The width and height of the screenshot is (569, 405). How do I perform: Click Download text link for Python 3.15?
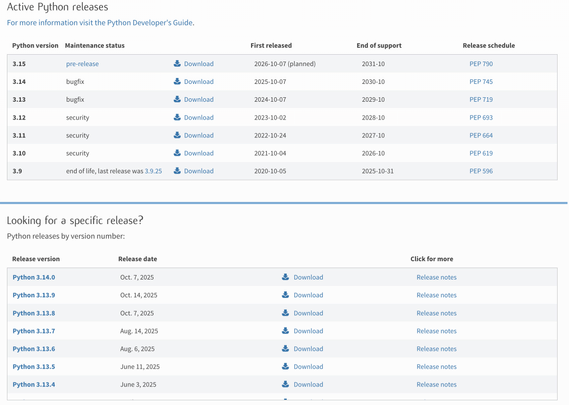coord(199,64)
